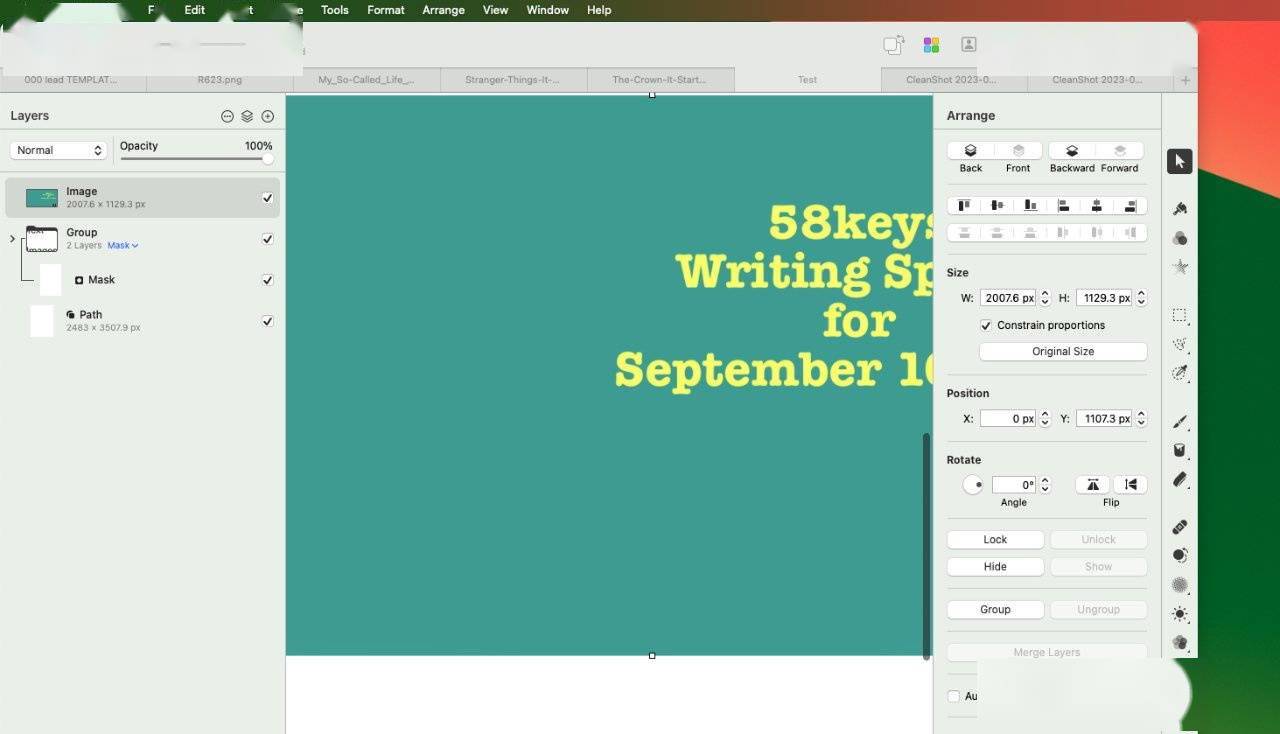Switch to the Stranger-Things-It-... tab

[512, 80]
